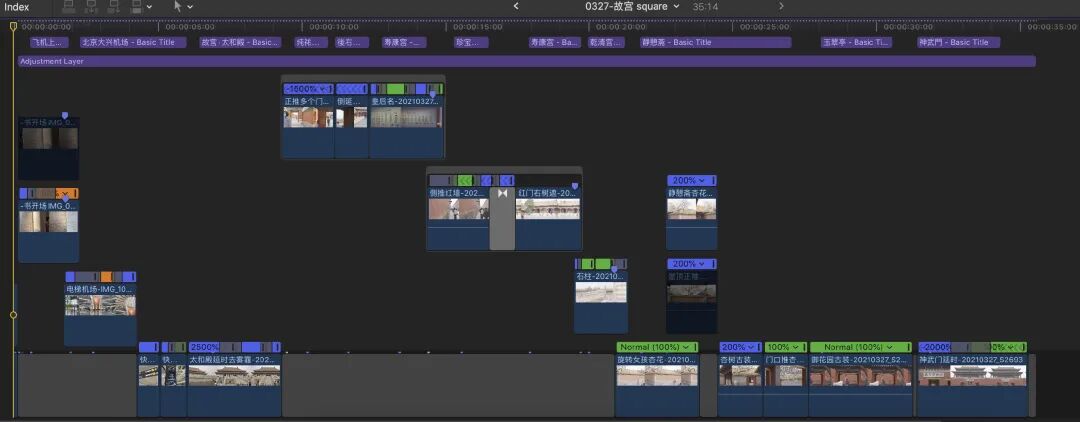This screenshot has height=422, width=1080.
Task: Open the timeline Index
Action: [x=17, y=7]
